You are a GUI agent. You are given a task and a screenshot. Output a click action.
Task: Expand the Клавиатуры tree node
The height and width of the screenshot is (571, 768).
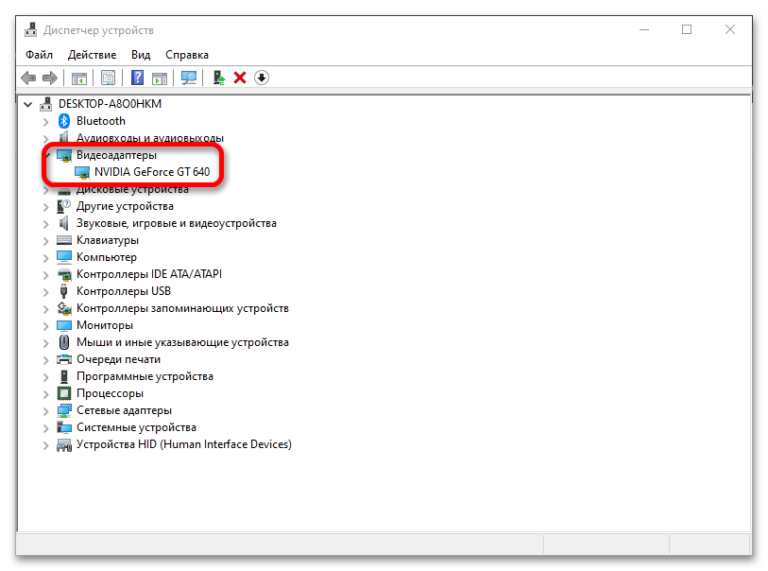coord(46,240)
